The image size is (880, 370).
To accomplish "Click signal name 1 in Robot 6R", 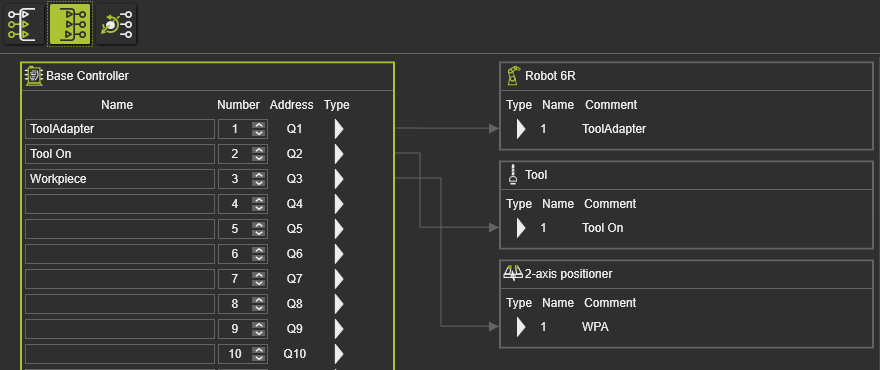I will click(543, 129).
